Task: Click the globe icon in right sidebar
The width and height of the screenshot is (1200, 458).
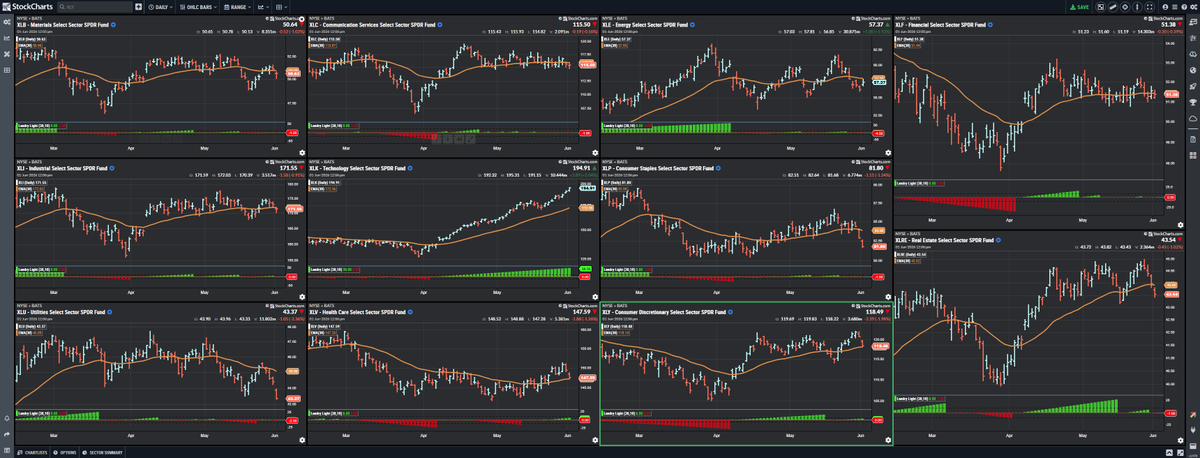Action: click(x=1192, y=70)
